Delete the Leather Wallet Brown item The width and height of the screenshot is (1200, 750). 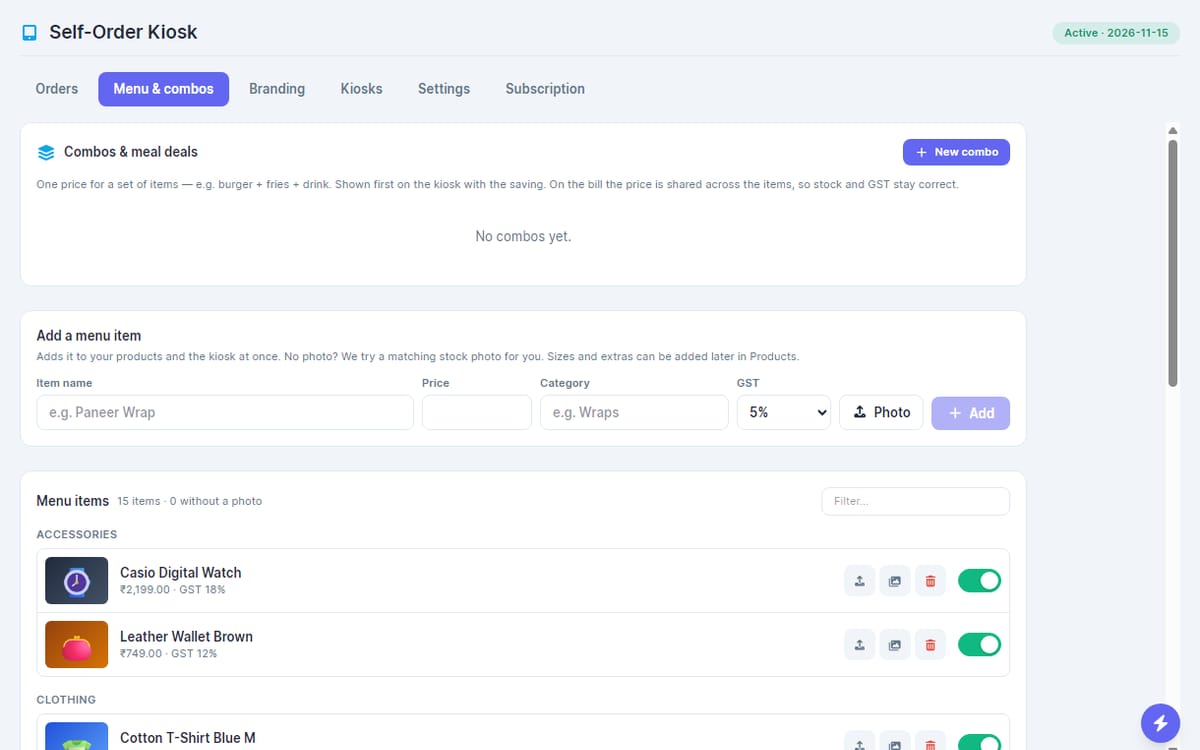pos(930,645)
